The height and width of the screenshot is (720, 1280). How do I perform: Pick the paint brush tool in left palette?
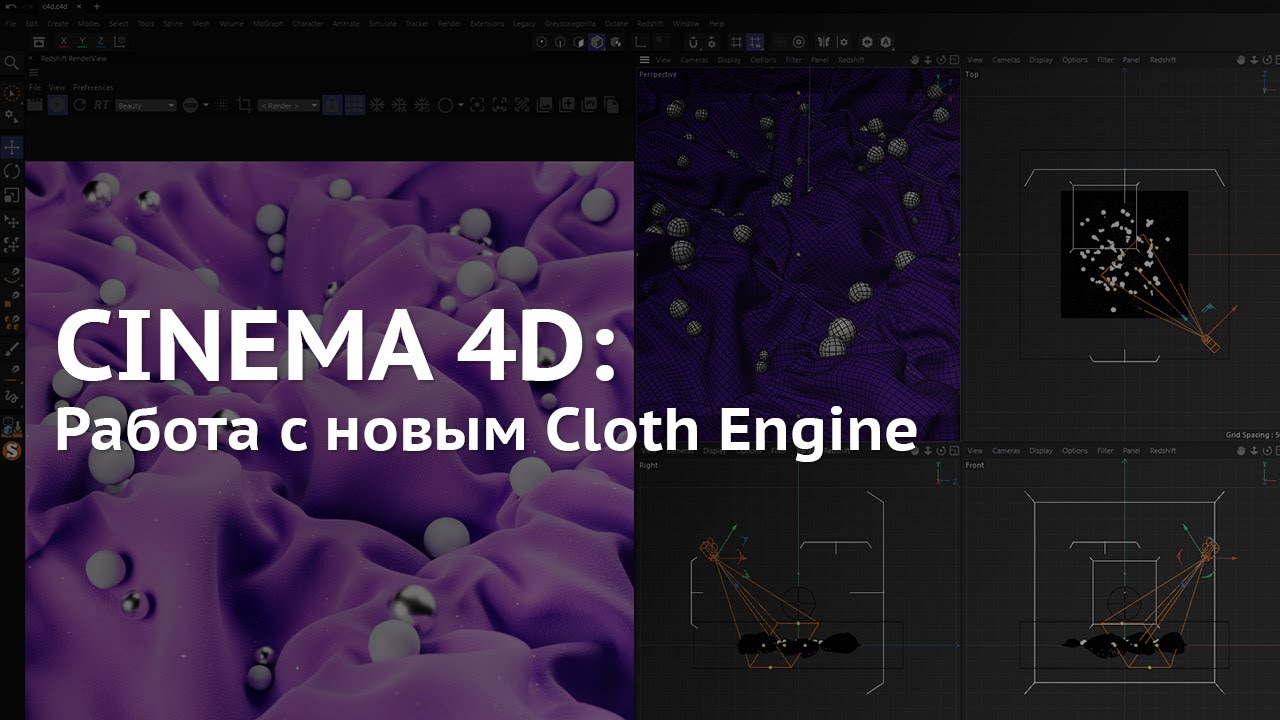pyautogui.click(x=12, y=348)
